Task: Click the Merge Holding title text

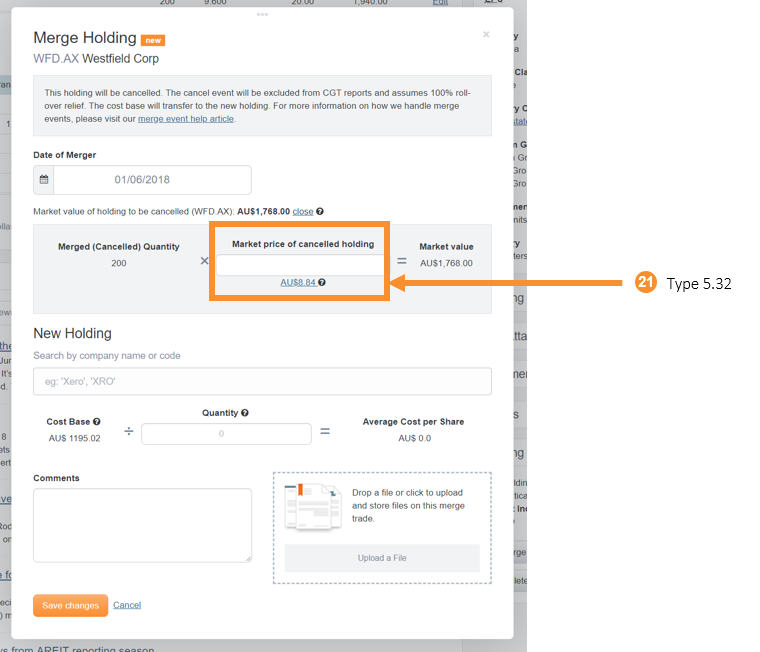Action: coord(85,38)
